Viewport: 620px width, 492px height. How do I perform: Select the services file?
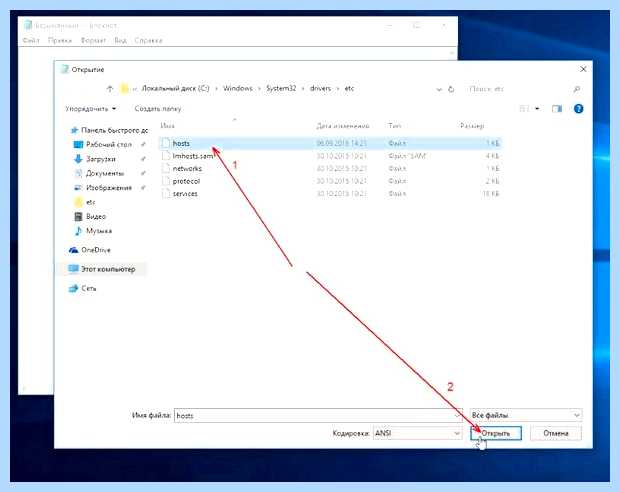coord(331,194)
